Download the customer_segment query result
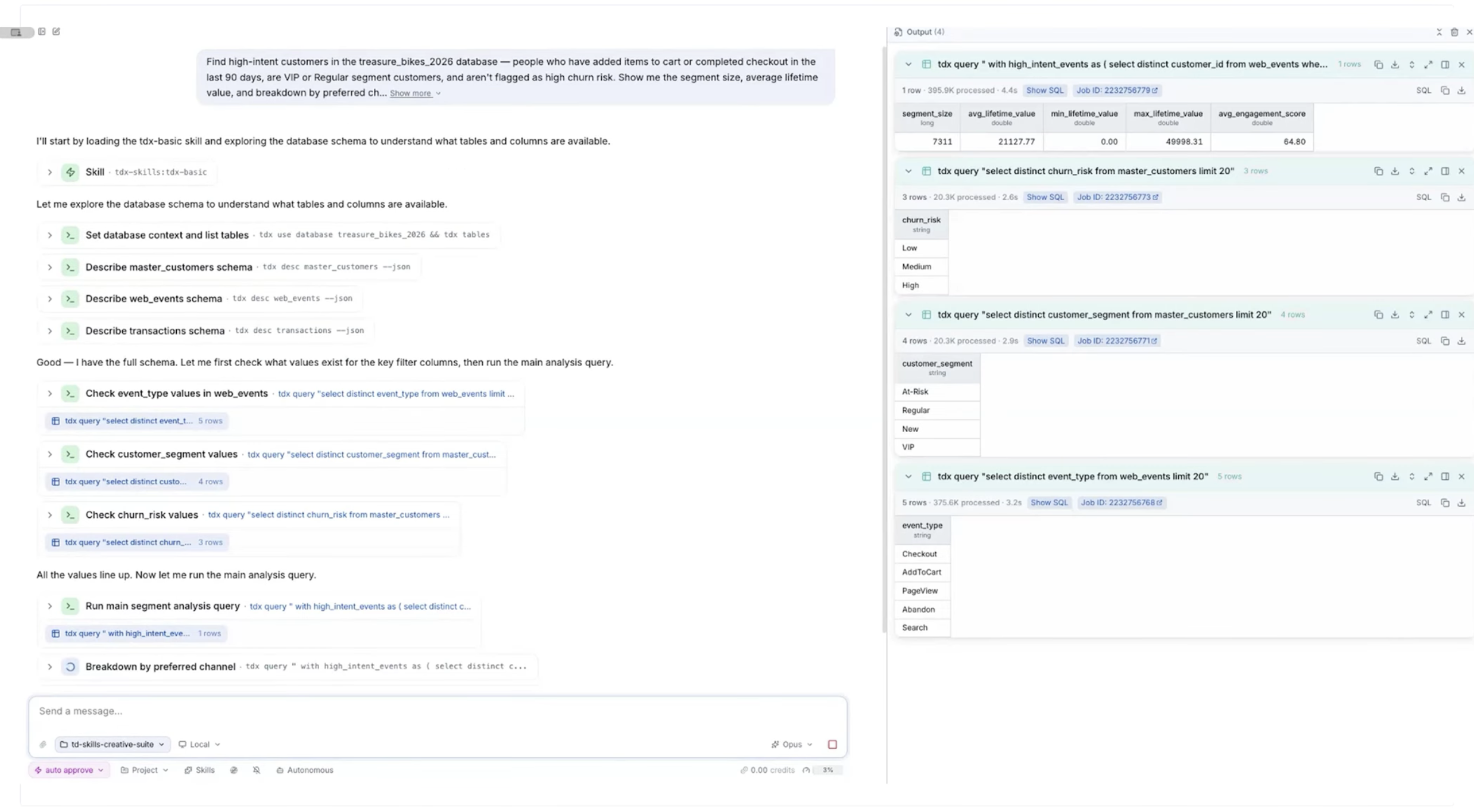The height and width of the screenshot is (812, 1474). [1395, 314]
